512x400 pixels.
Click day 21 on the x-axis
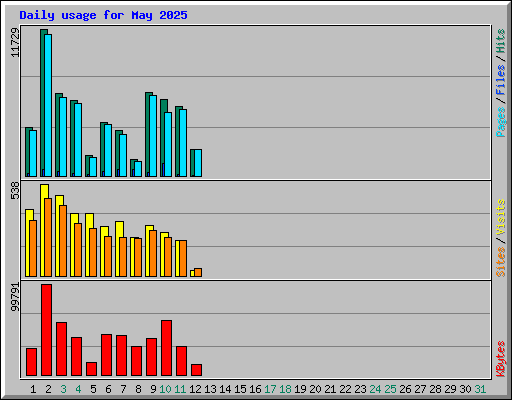(330, 389)
